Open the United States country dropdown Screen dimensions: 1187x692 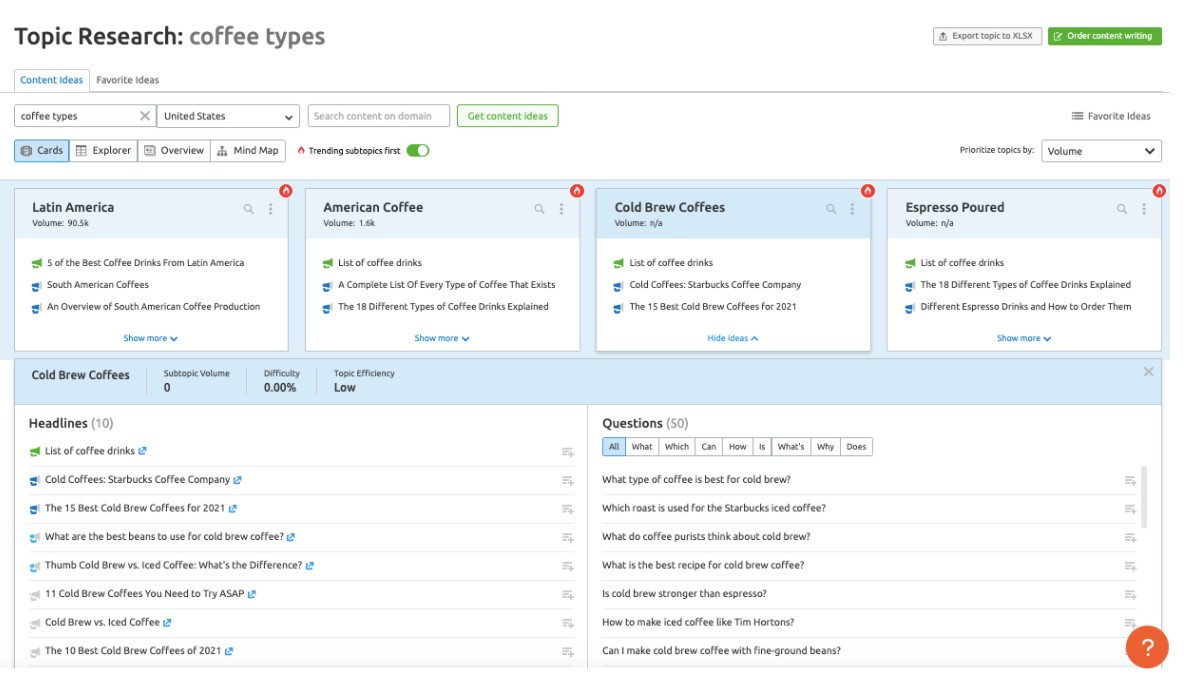tap(228, 116)
